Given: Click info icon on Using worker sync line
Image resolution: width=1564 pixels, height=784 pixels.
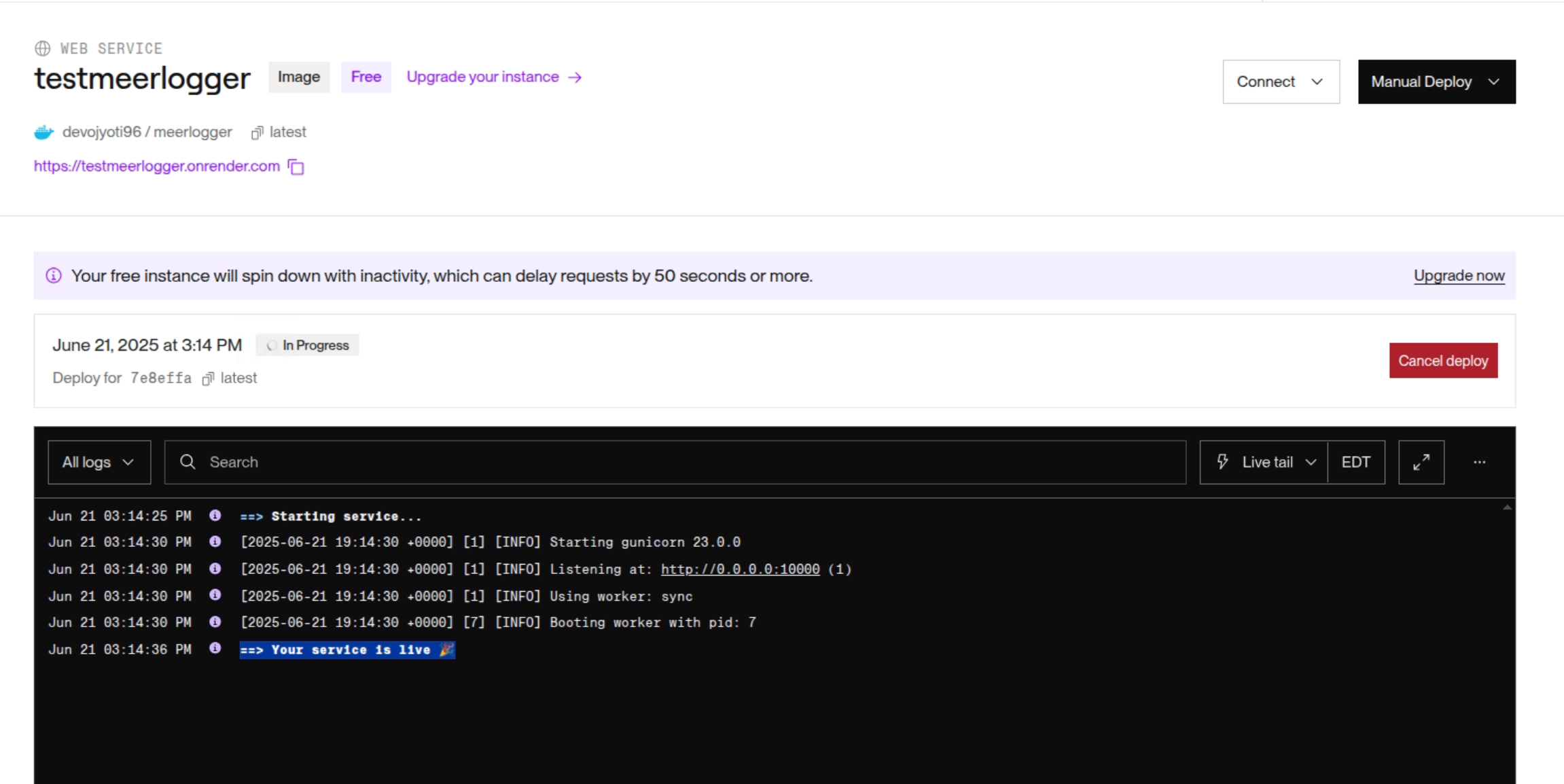Looking at the screenshot, I should tap(215, 595).
